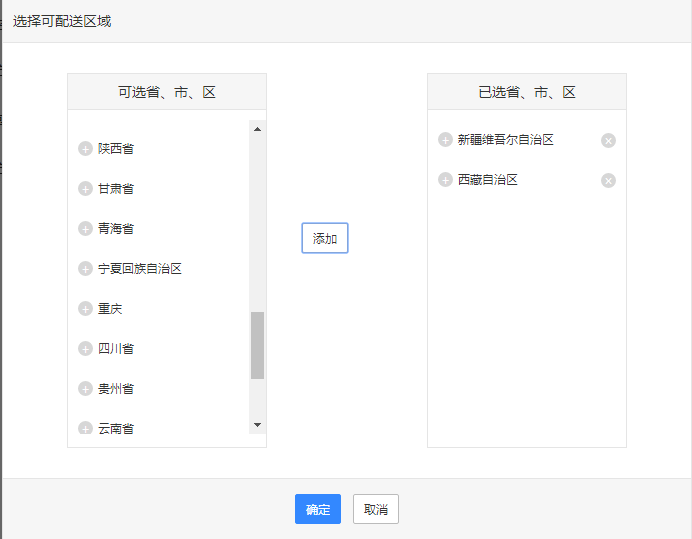
Task: Click plus icon beside 宁夏回族自治区
Action: [x=85, y=269]
